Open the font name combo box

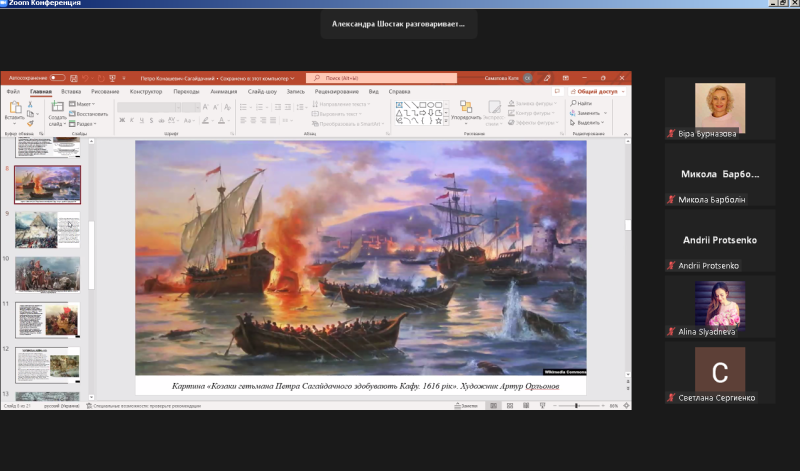click(149, 107)
